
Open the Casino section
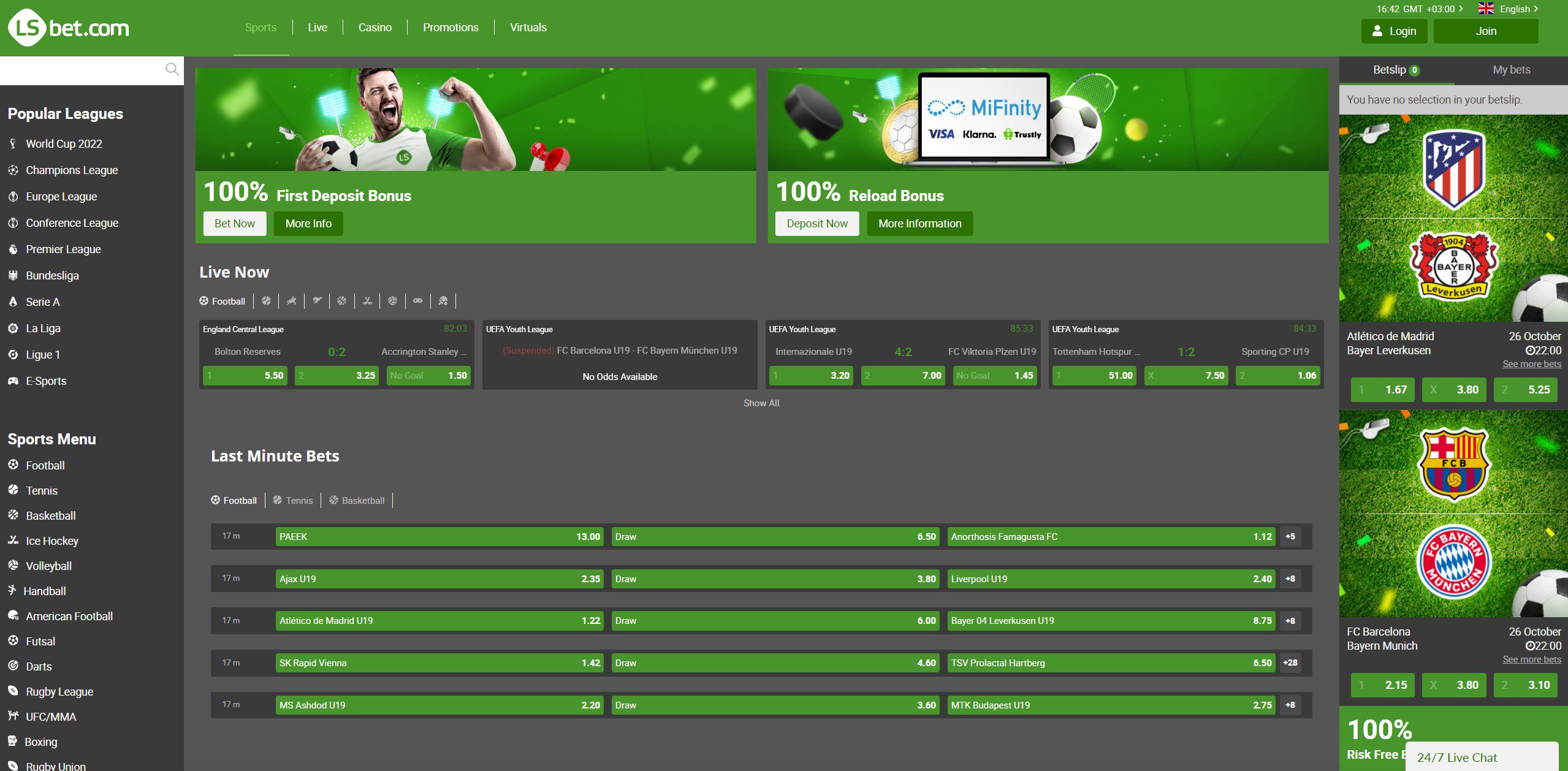(375, 28)
